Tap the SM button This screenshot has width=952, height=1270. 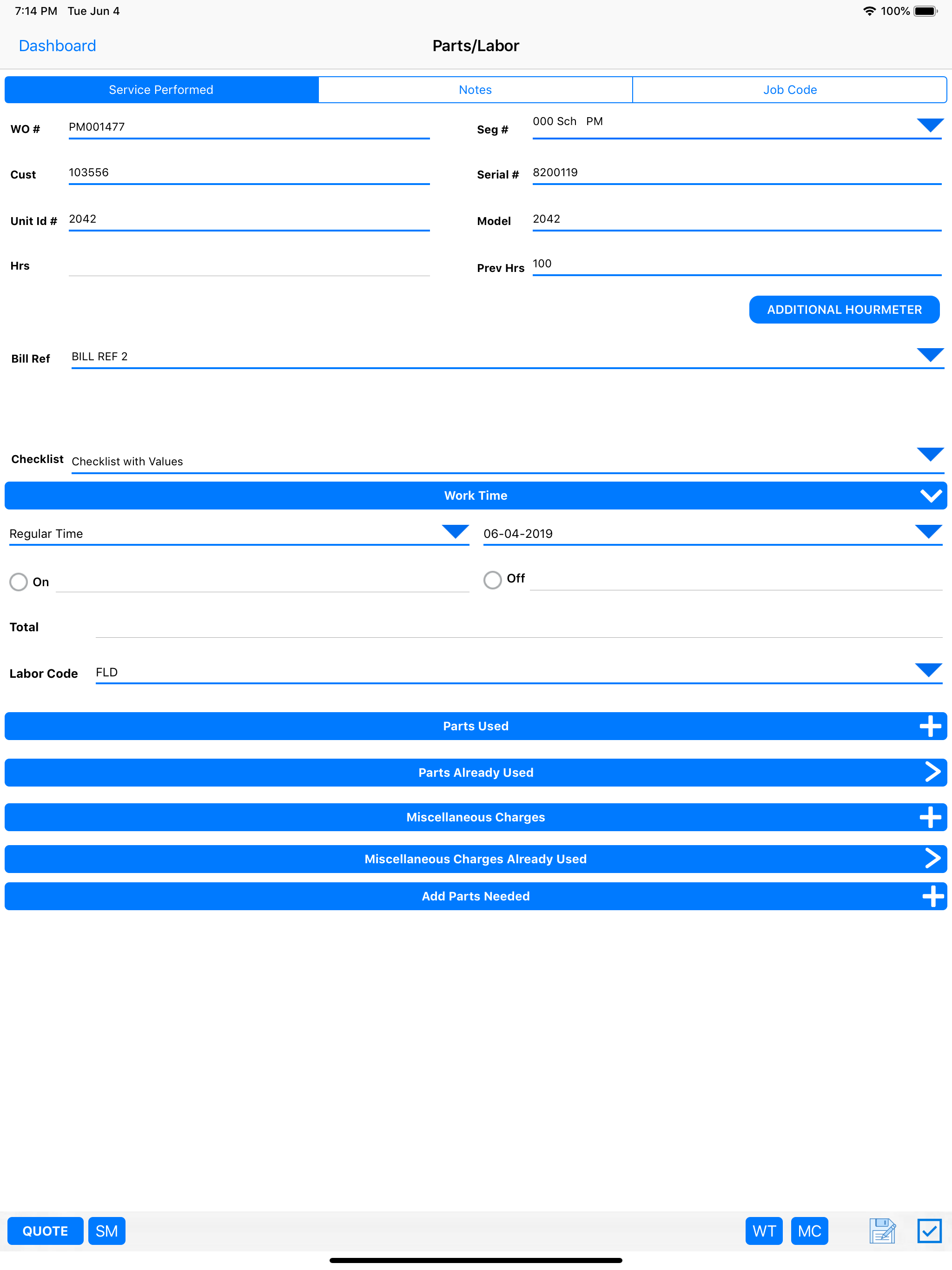pyautogui.click(x=107, y=1230)
